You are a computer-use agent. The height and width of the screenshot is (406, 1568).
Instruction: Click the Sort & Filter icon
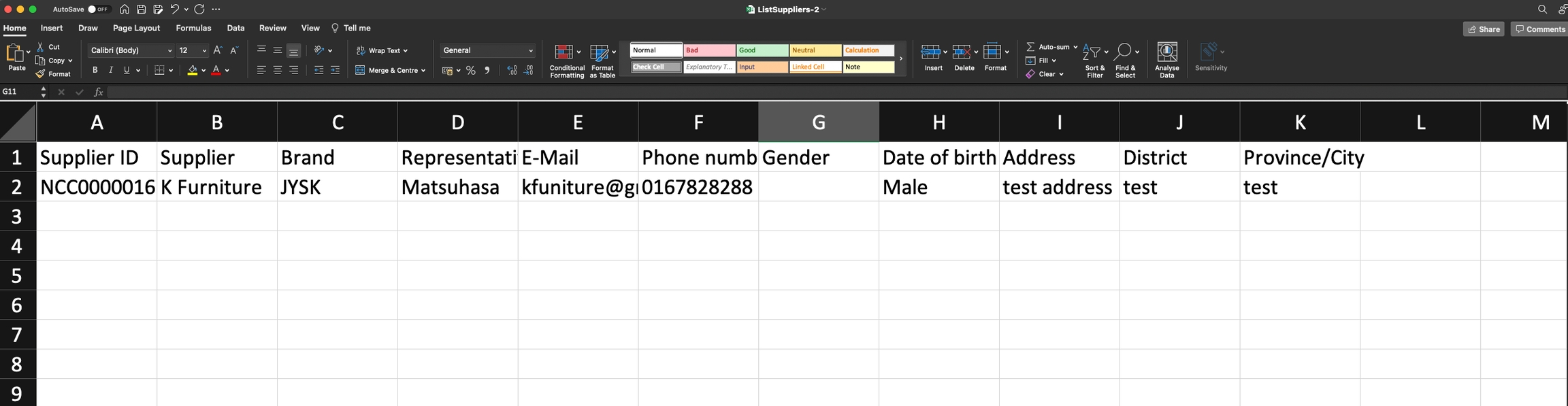tap(1094, 60)
